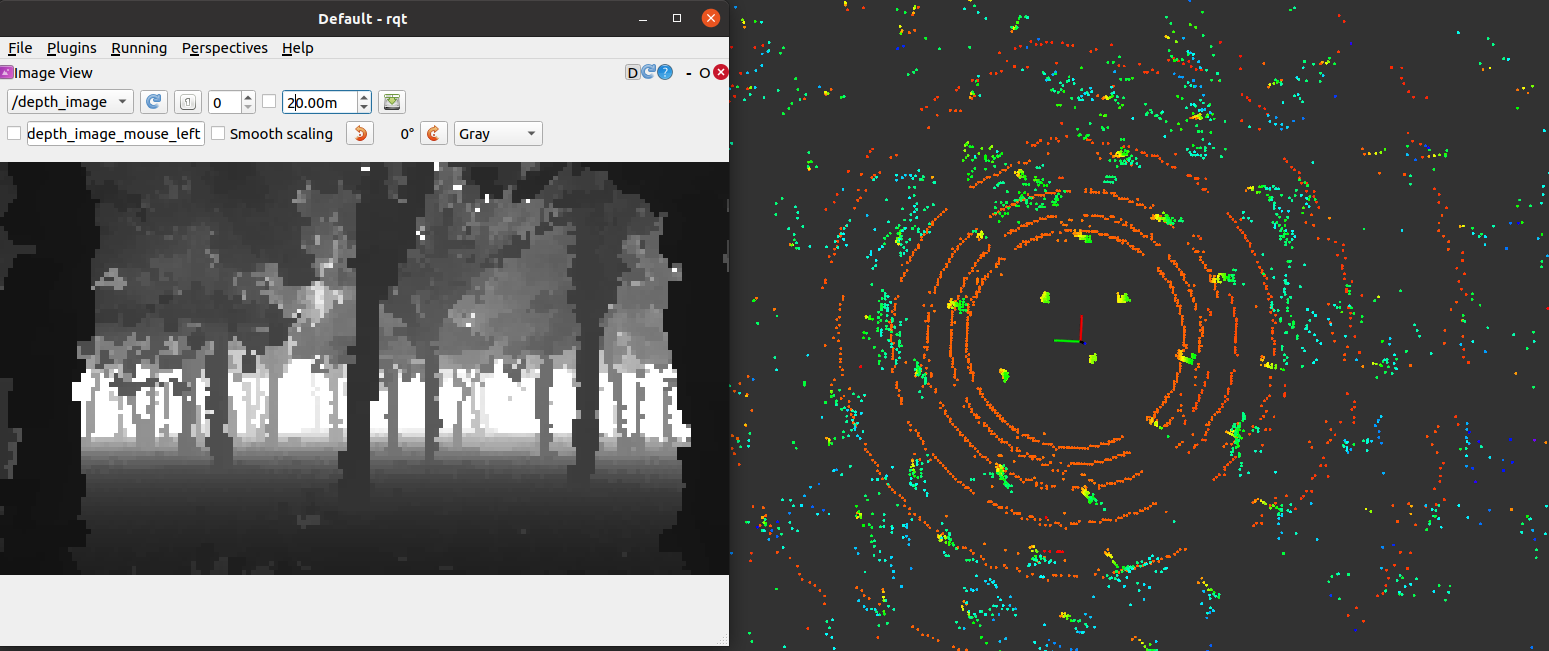Expand the Gray color scheme dropdown
Screen dimensions: 1549x651
(x=498, y=134)
